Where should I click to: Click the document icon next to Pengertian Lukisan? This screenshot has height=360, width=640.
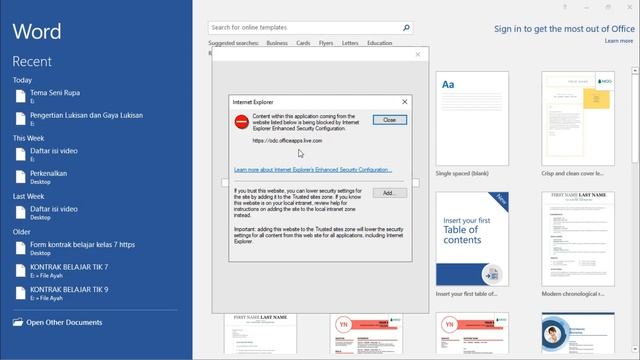(20, 119)
